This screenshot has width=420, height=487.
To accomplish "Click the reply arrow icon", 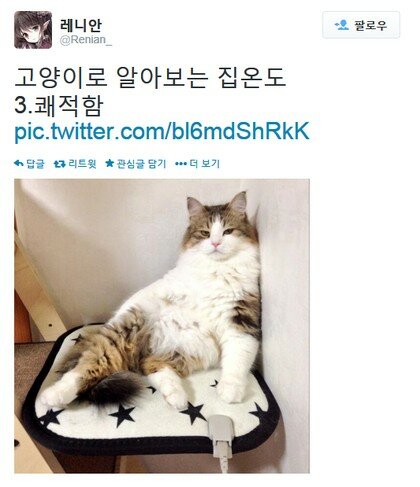I will click(19, 164).
